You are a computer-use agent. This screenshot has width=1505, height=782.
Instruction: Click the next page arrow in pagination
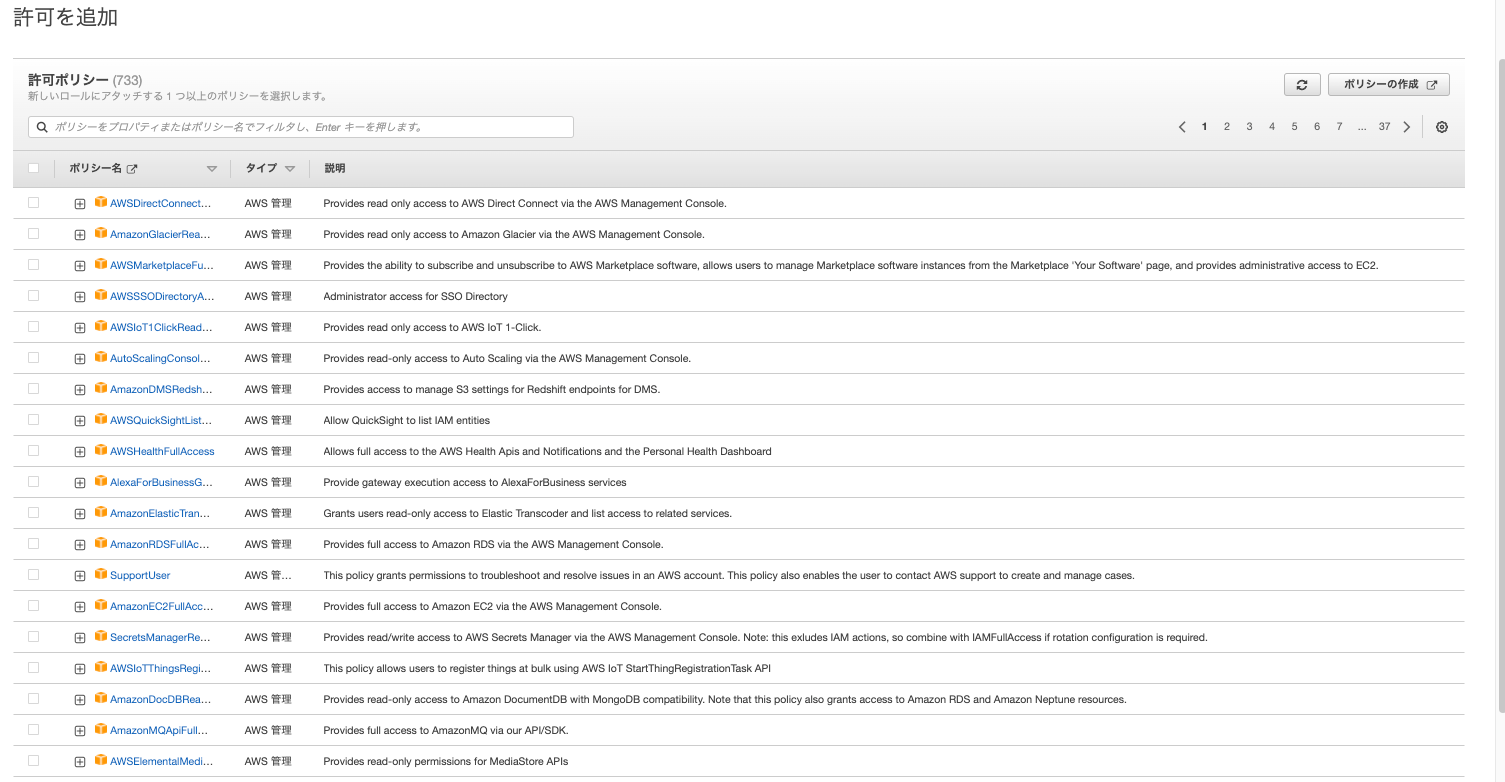point(1407,127)
